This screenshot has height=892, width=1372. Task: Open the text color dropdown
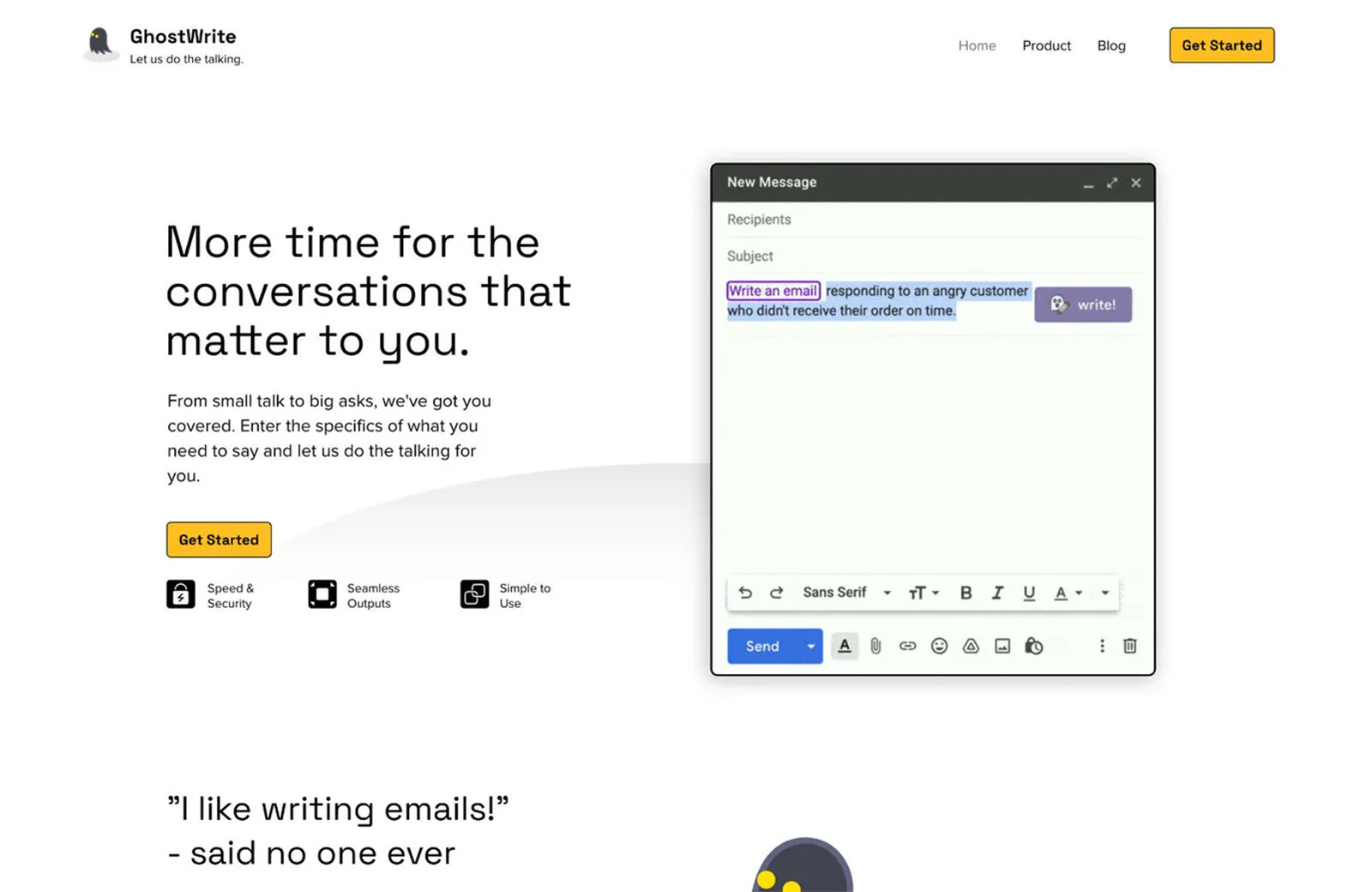click(x=1068, y=593)
